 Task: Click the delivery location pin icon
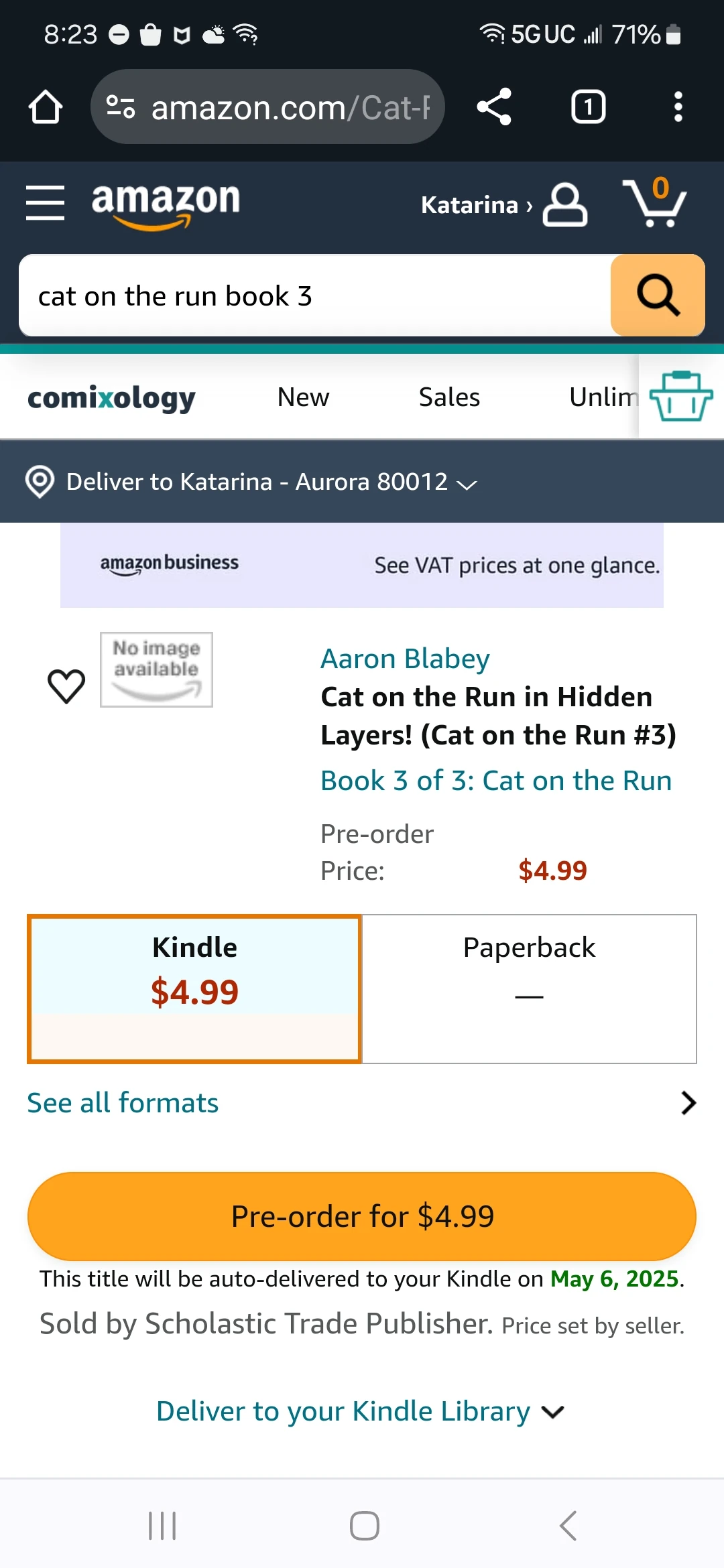tap(39, 481)
